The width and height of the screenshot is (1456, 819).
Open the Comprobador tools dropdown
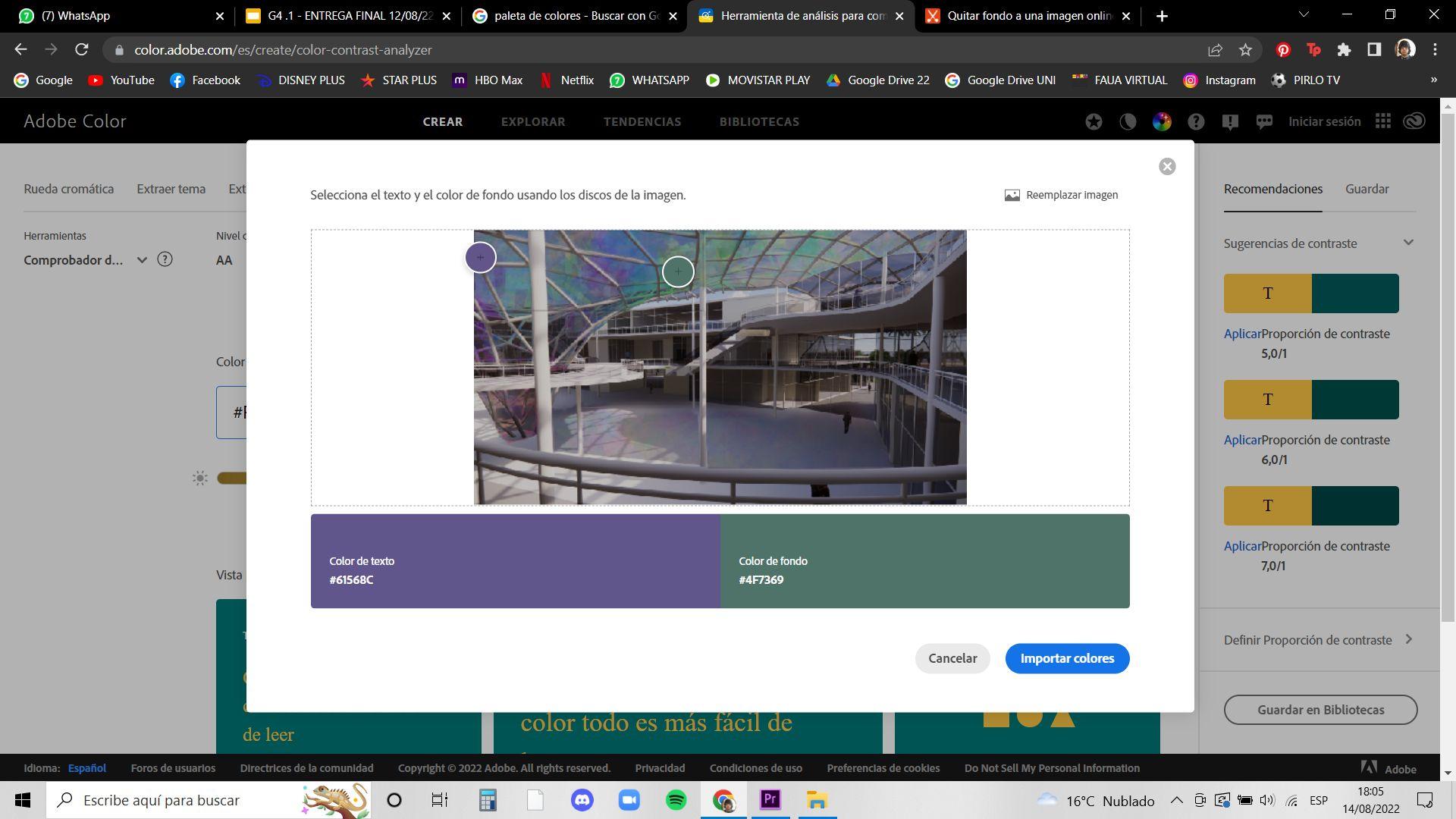pos(141,260)
